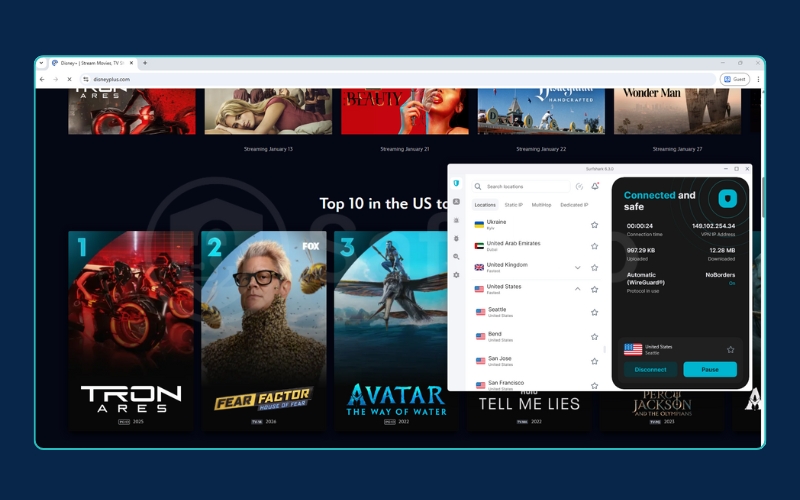Select the Locations tab
This screenshot has width=800, height=500.
click(485, 205)
